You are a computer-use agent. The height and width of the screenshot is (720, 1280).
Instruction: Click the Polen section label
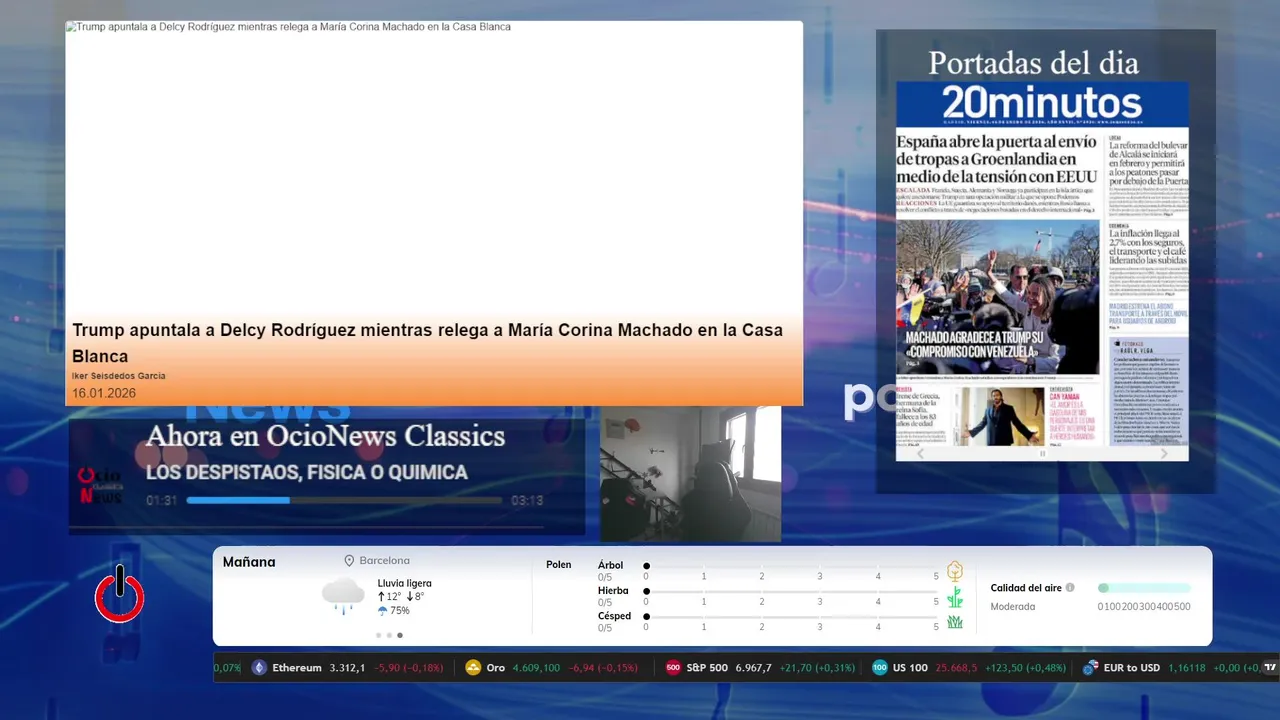pos(559,565)
